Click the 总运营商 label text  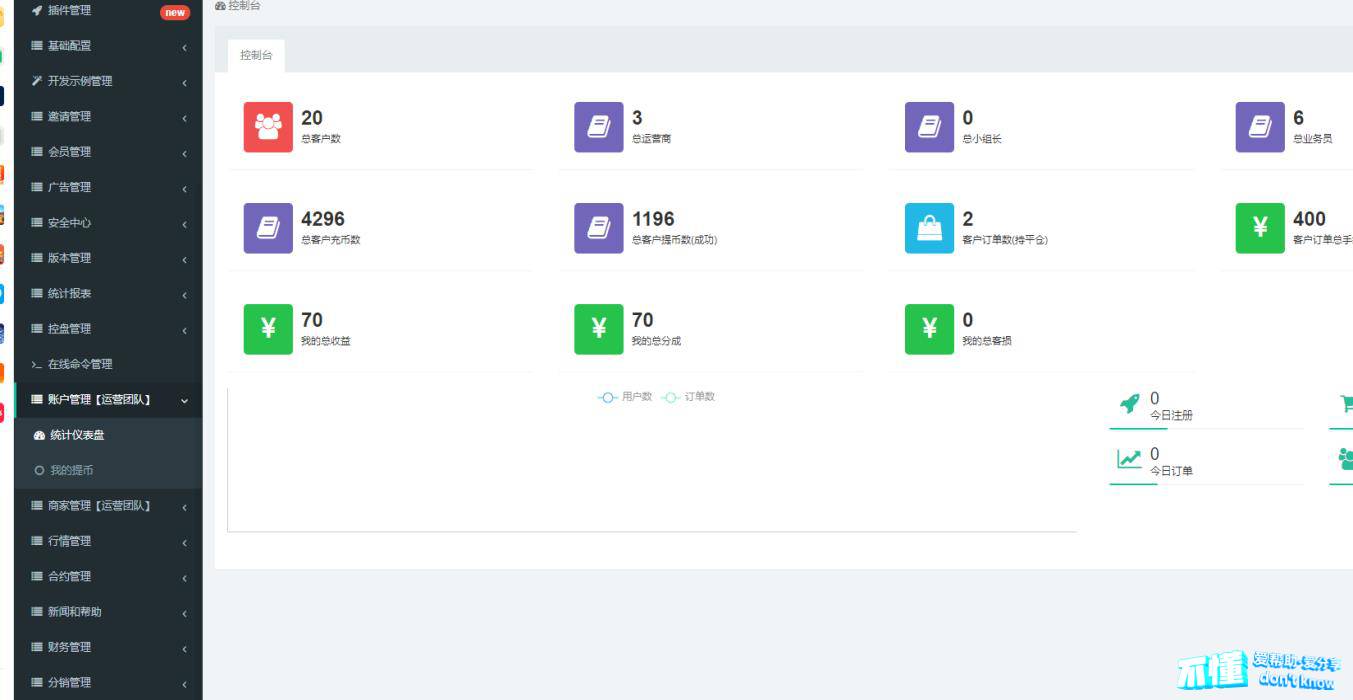(x=651, y=139)
